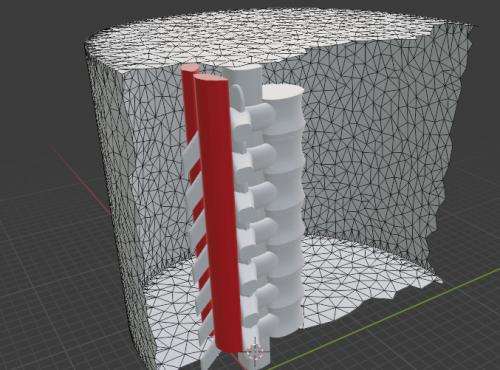
Task: Select the front red cylinder rod
Action: 218,213
